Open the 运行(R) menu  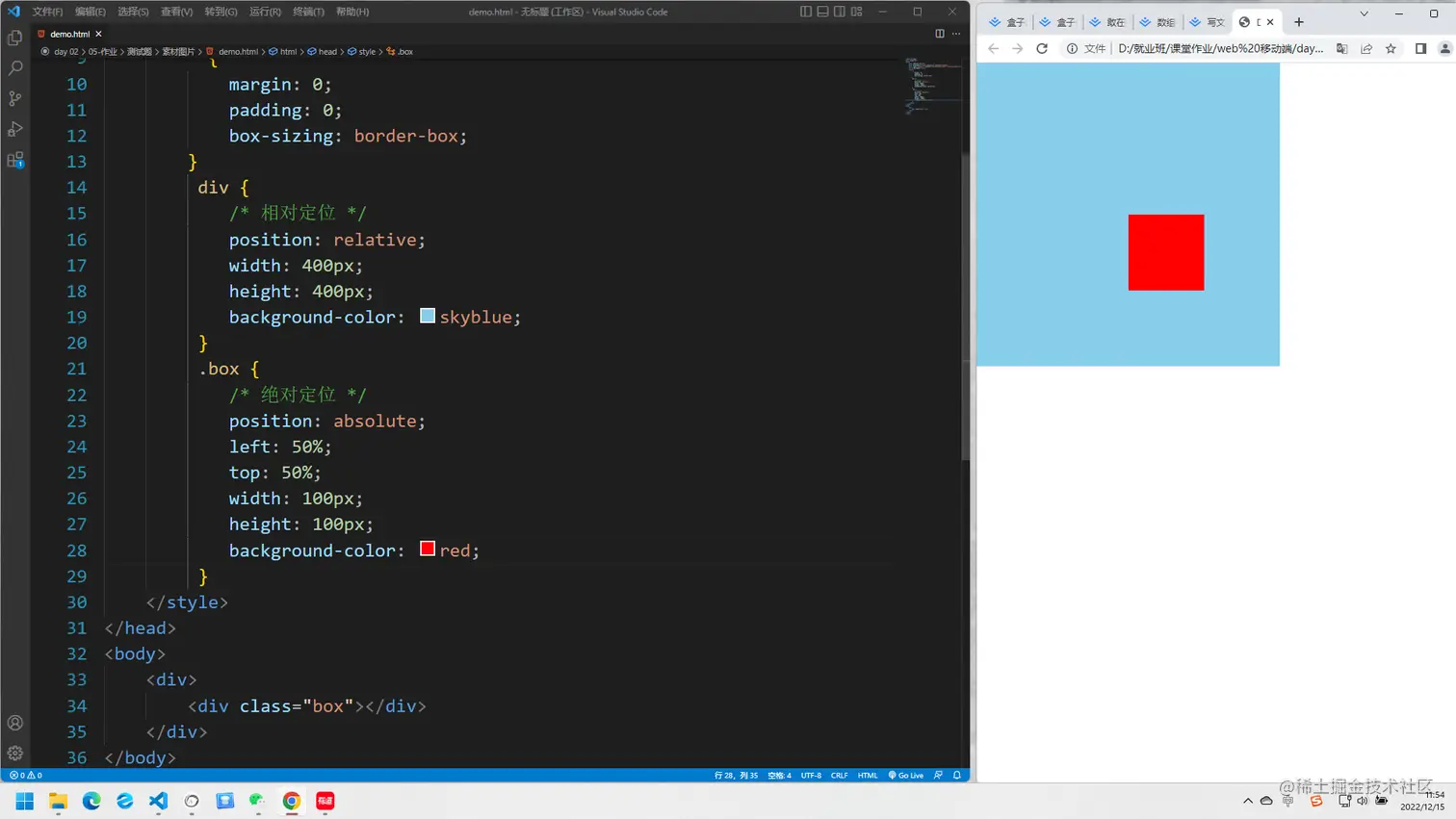pyautogui.click(x=265, y=12)
